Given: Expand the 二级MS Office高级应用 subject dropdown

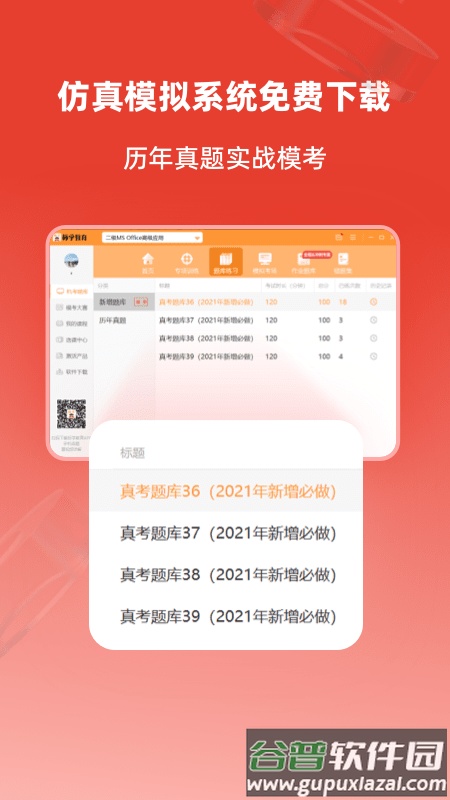Looking at the screenshot, I should tap(152, 237).
